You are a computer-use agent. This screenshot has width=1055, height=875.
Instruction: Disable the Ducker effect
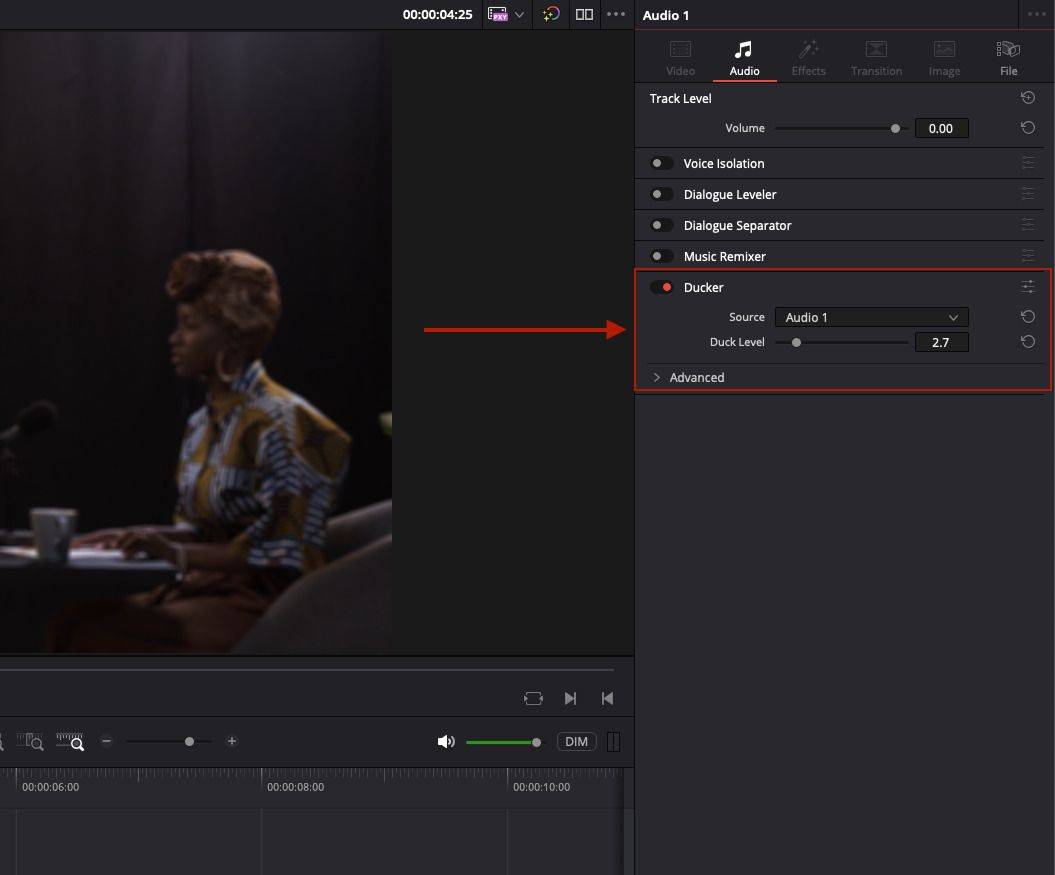[662, 287]
